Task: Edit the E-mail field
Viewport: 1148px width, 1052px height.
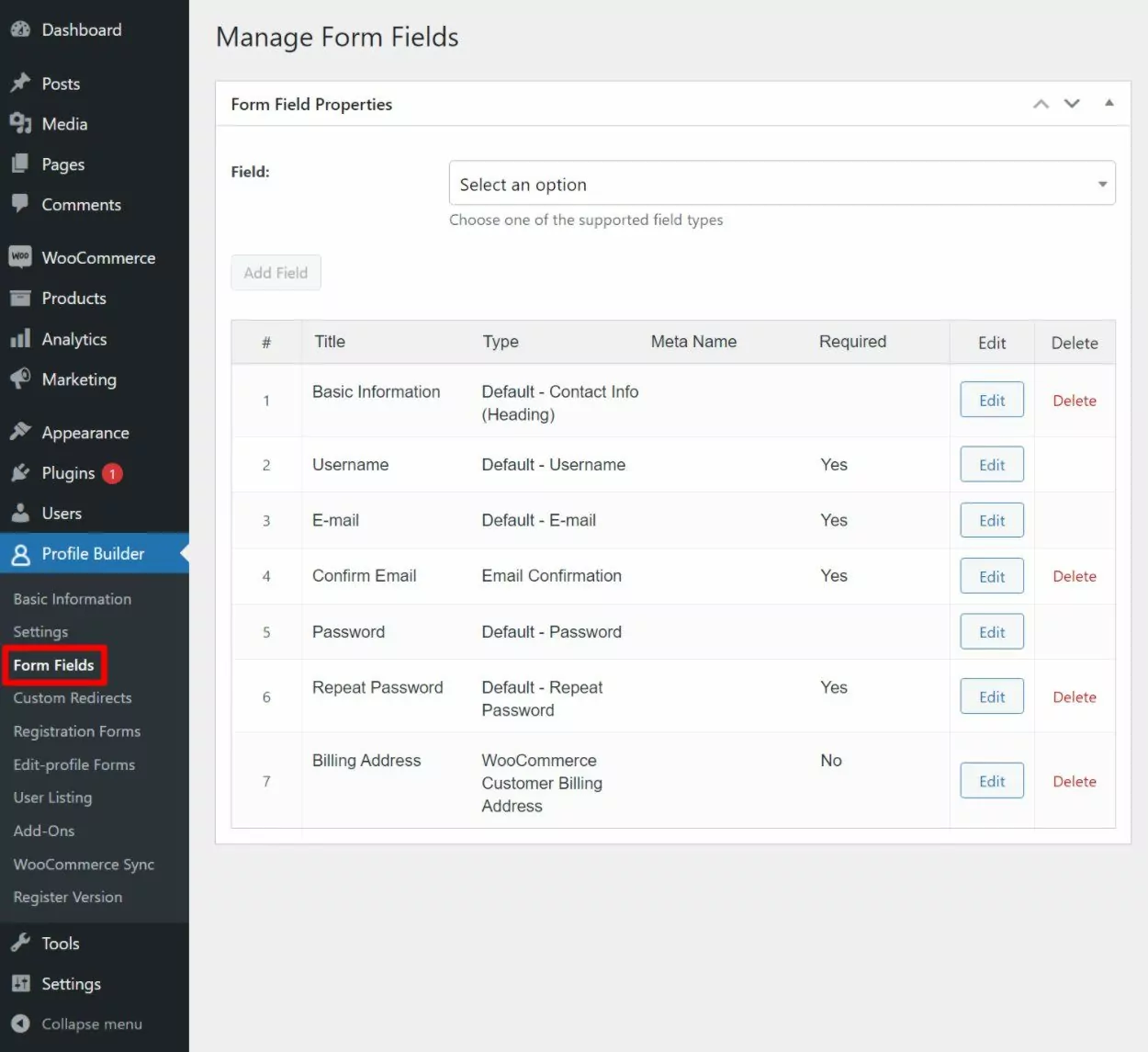Action: (x=992, y=520)
